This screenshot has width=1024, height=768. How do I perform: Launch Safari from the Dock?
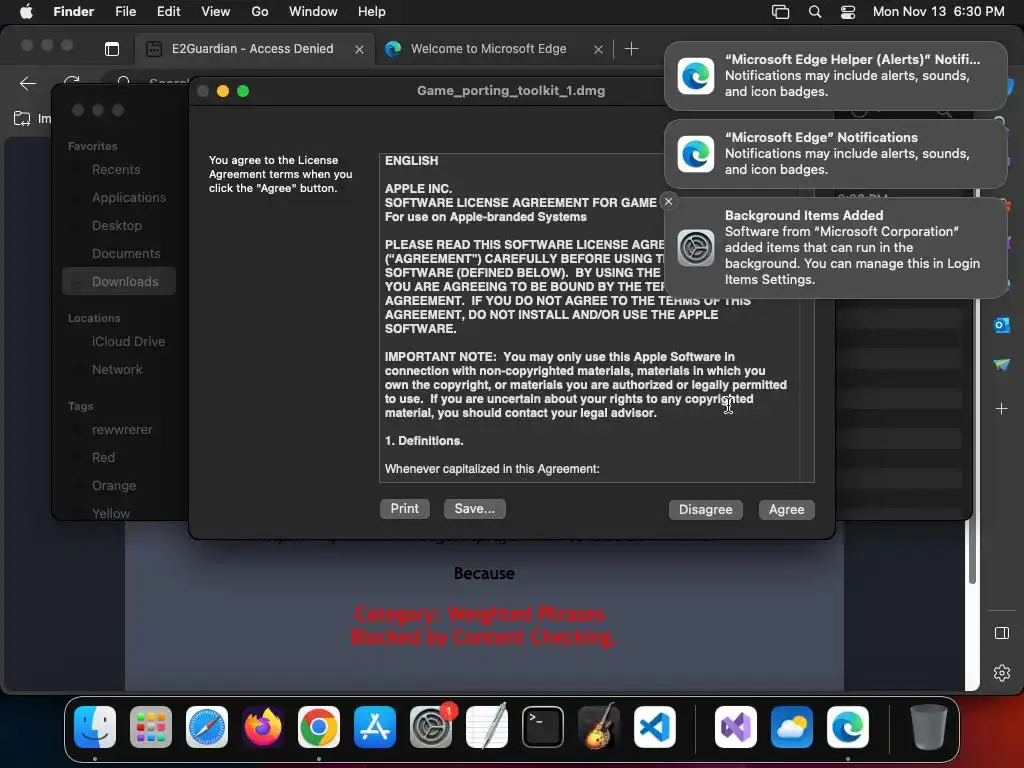coord(207,727)
